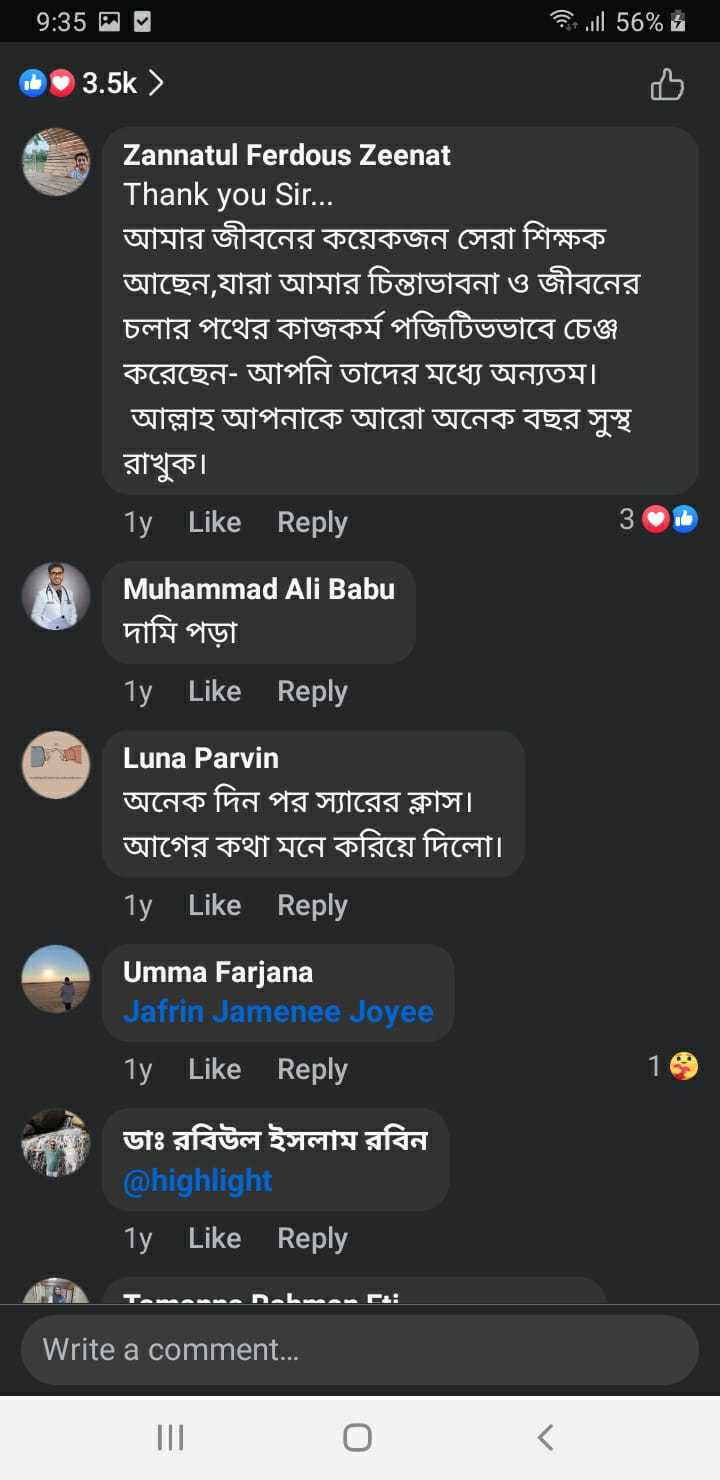
Task: Tap the thumbs-up like icon at top right
Action: tap(667, 85)
